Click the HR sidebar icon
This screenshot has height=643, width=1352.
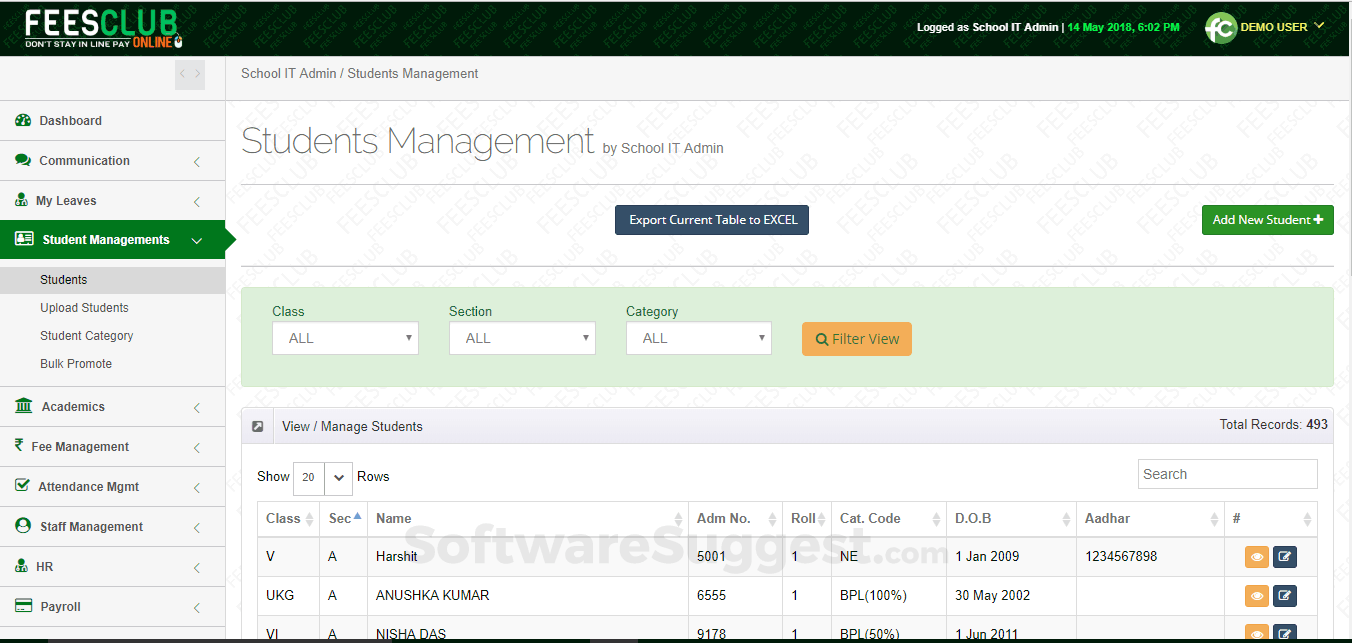(22, 566)
